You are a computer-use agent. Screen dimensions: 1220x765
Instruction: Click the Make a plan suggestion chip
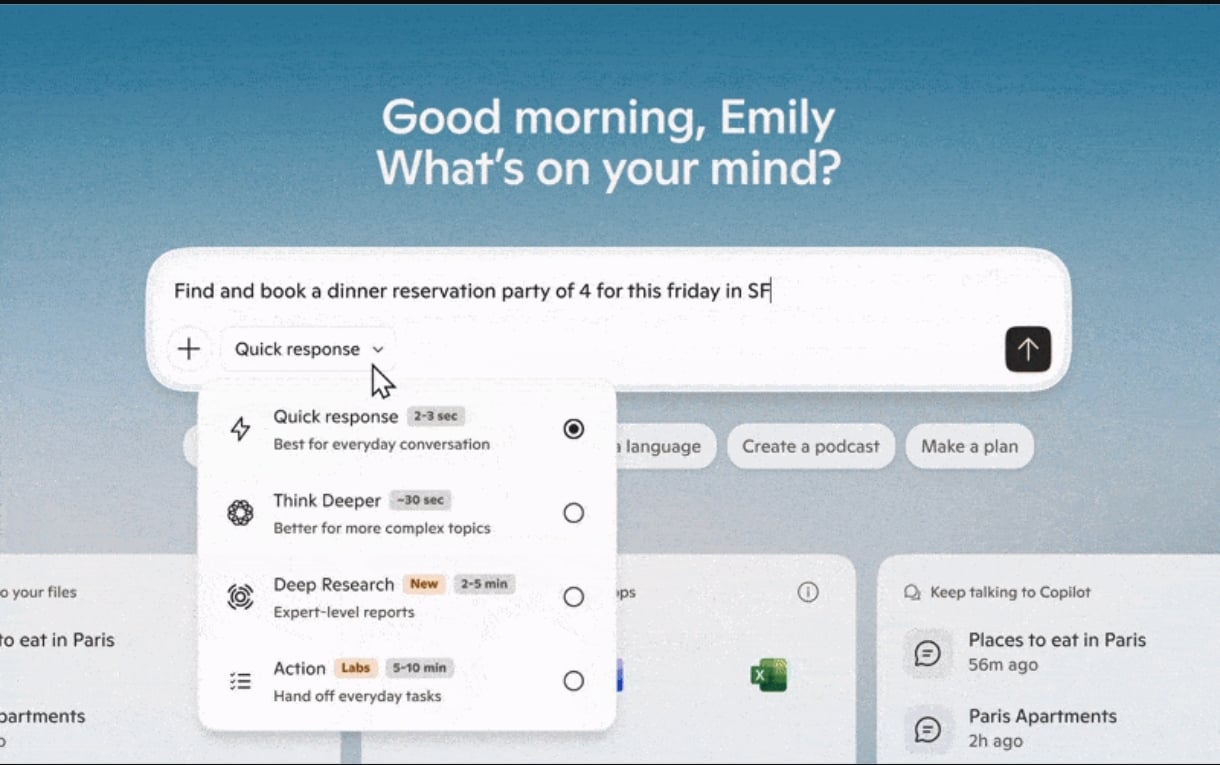click(x=969, y=447)
